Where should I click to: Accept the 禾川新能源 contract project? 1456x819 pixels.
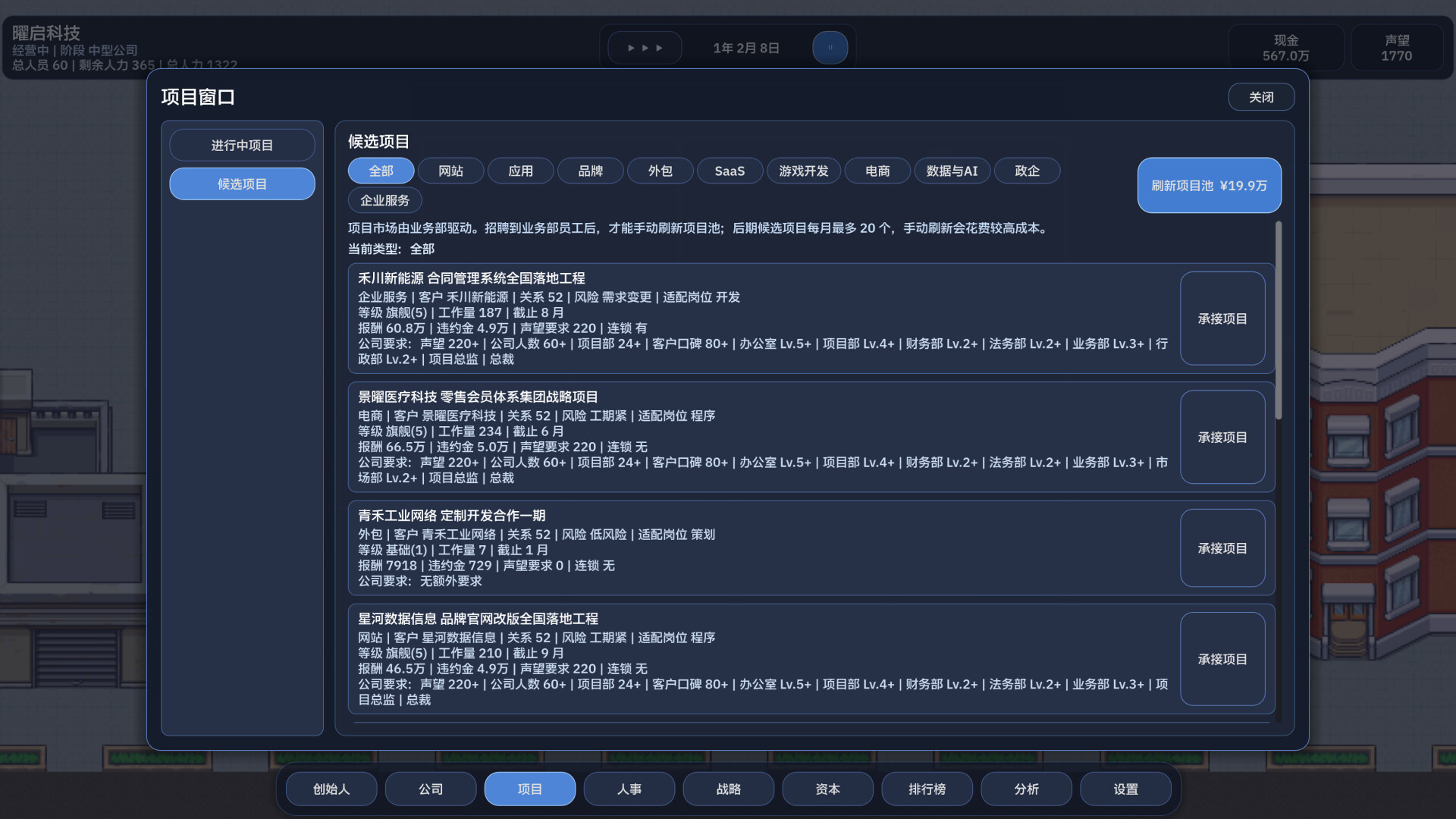pos(1222,318)
